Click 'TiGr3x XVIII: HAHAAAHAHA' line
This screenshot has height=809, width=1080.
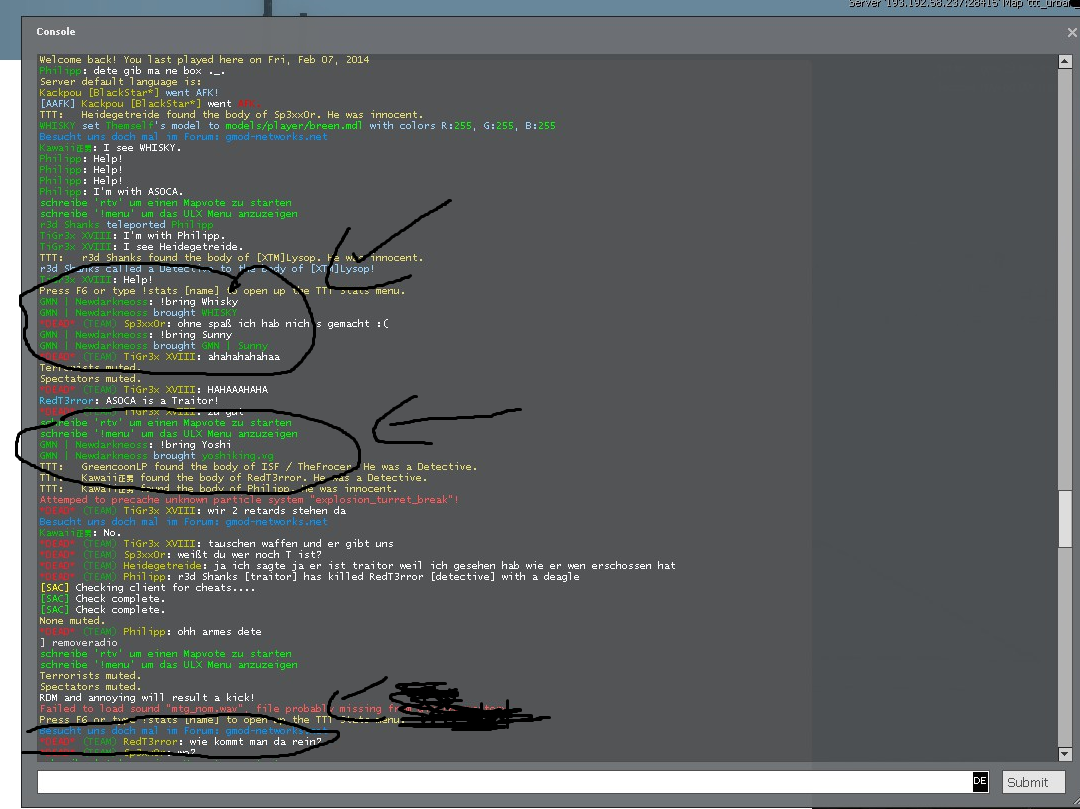tap(154, 390)
